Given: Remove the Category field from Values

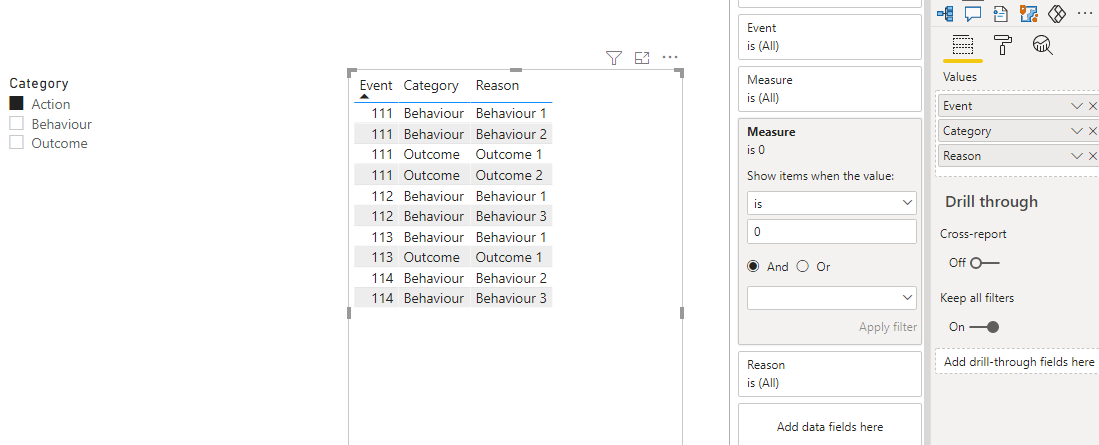Looking at the screenshot, I should pos(1093,131).
